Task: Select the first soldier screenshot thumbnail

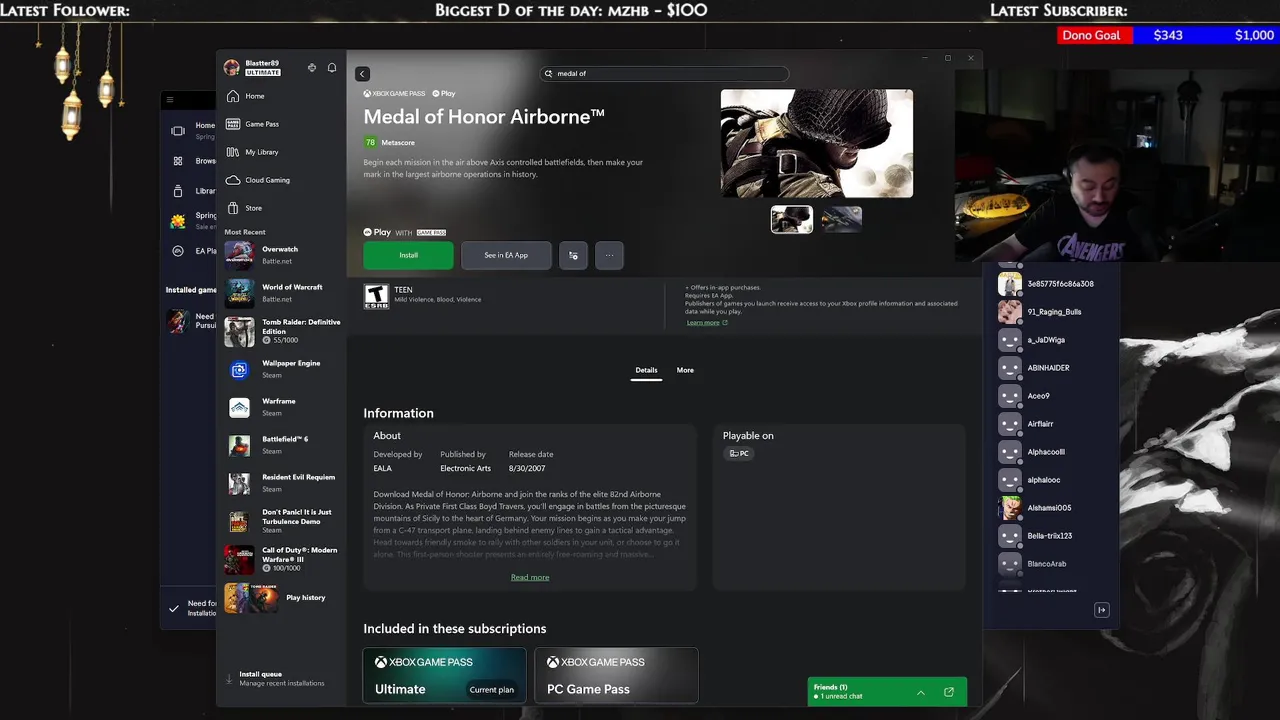Action: (x=791, y=219)
